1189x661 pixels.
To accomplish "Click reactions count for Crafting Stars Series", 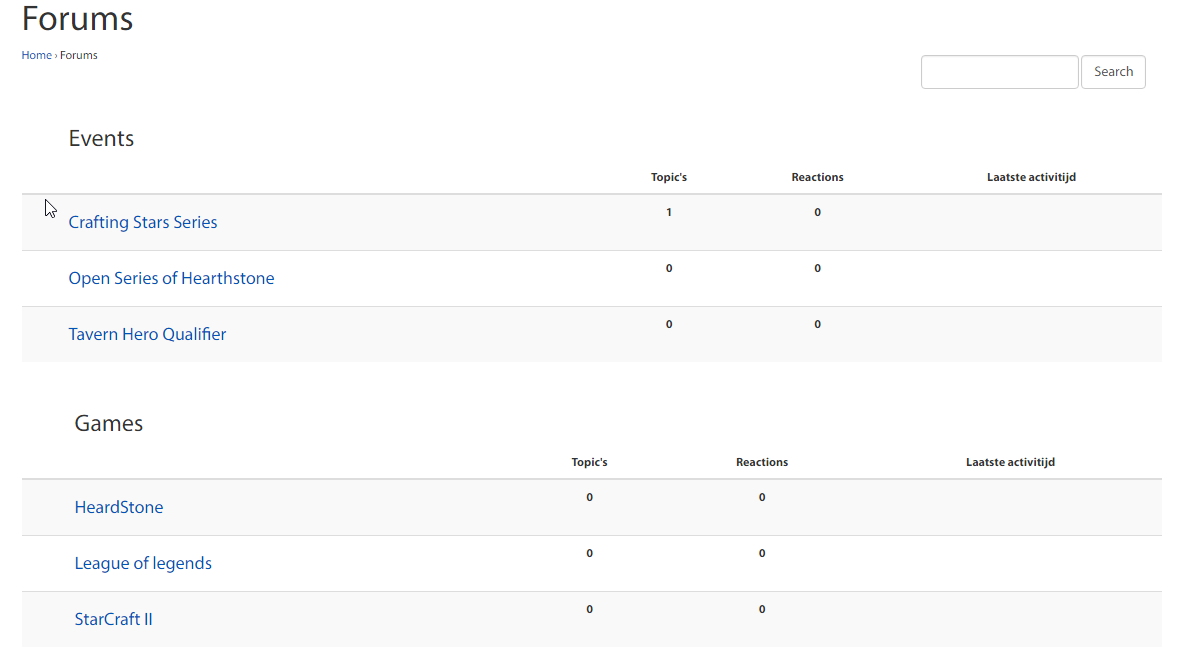I will (x=817, y=212).
